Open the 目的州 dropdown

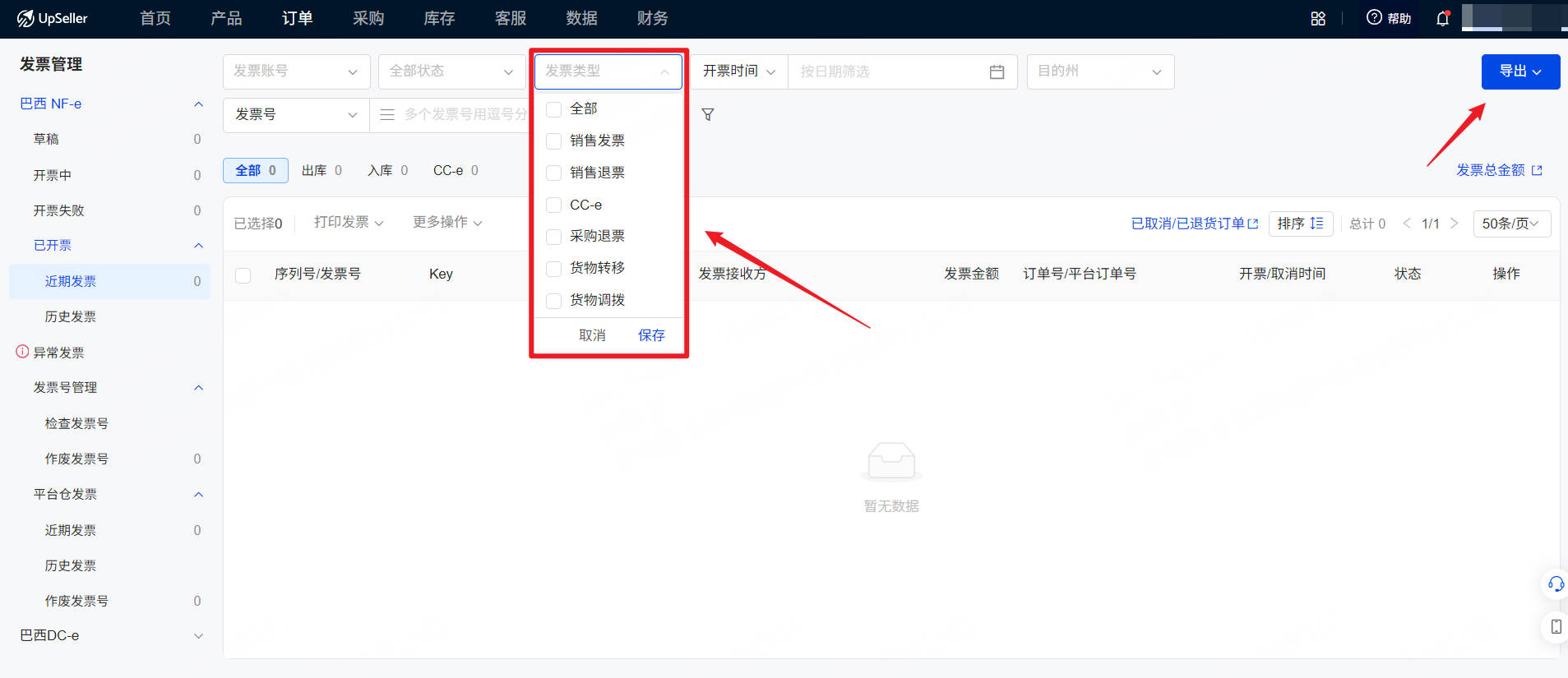tap(1100, 71)
